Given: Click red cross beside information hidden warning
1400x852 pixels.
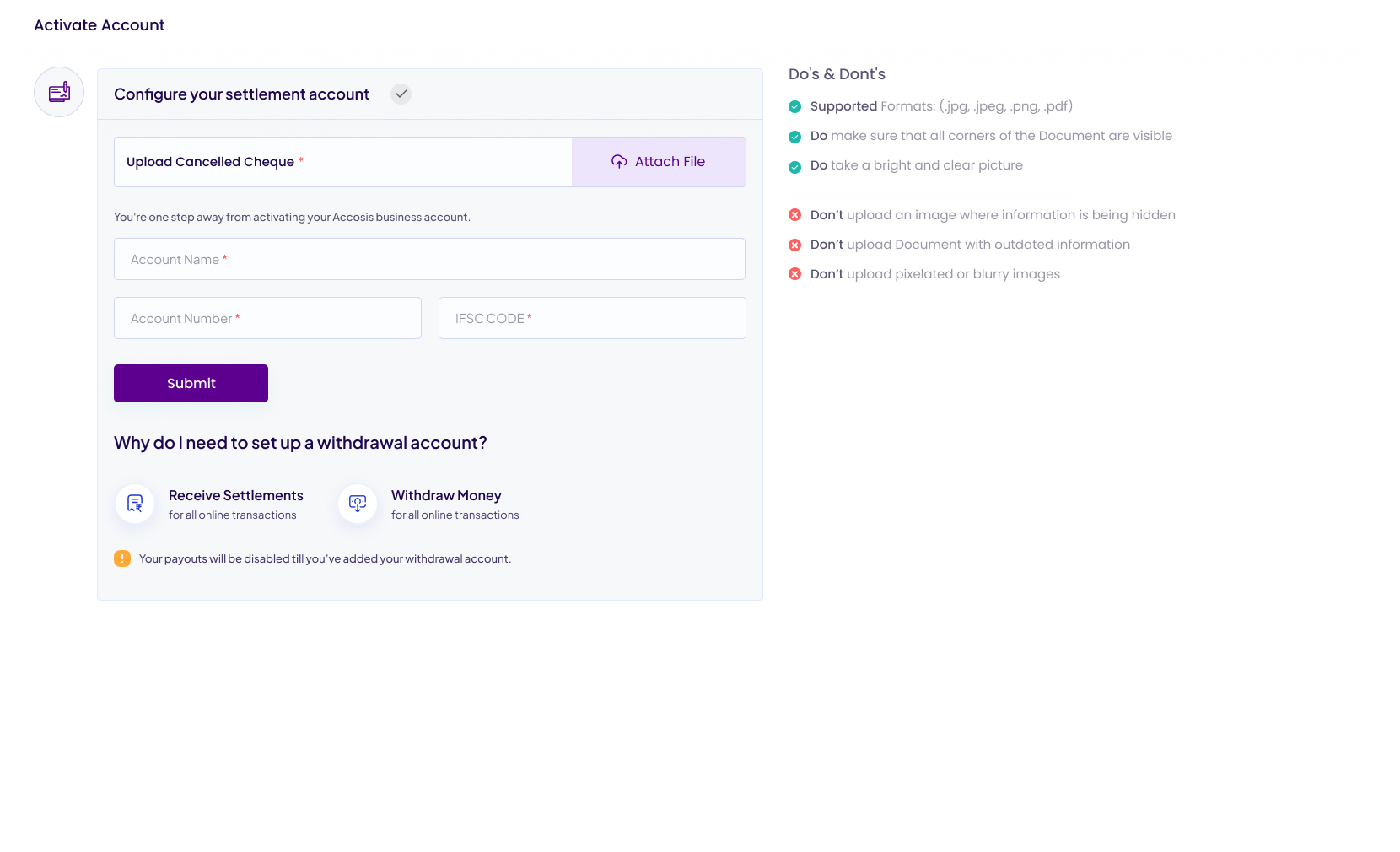Looking at the screenshot, I should pos(794,215).
